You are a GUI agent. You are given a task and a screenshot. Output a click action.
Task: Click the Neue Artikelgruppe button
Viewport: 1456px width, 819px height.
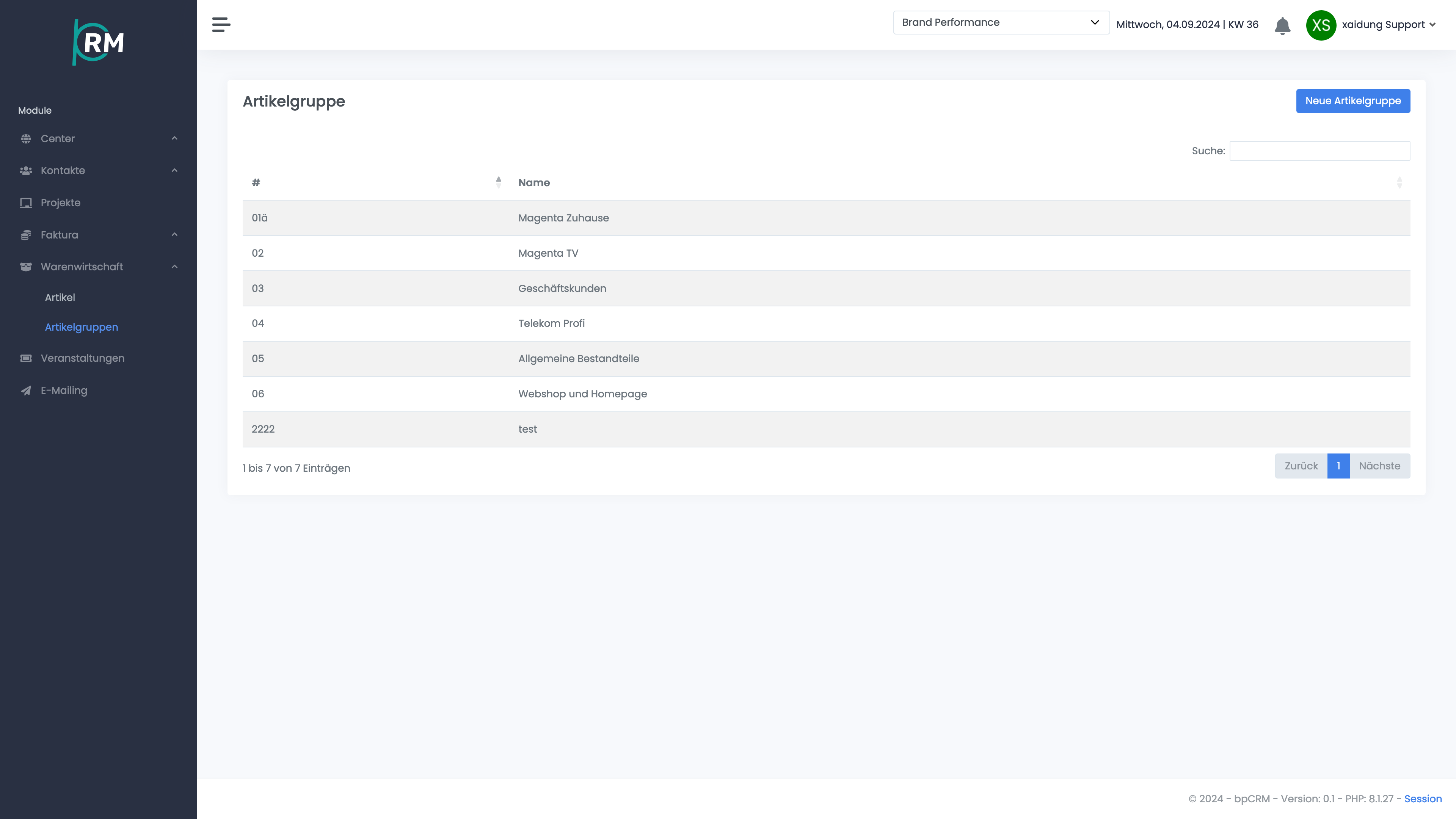point(1353,100)
